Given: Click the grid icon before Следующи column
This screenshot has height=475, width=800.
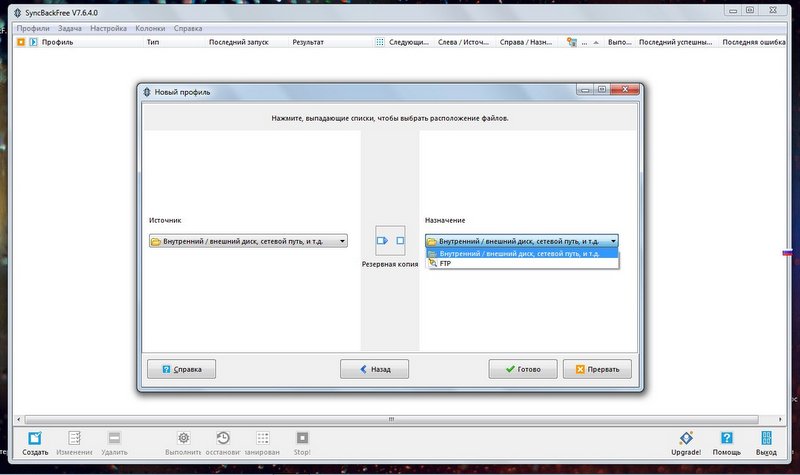Looking at the screenshot, I should (380, 42).
